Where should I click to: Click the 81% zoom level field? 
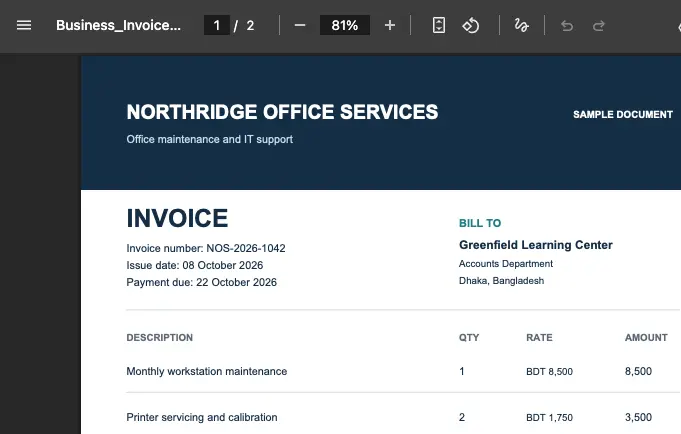point(345,25)
